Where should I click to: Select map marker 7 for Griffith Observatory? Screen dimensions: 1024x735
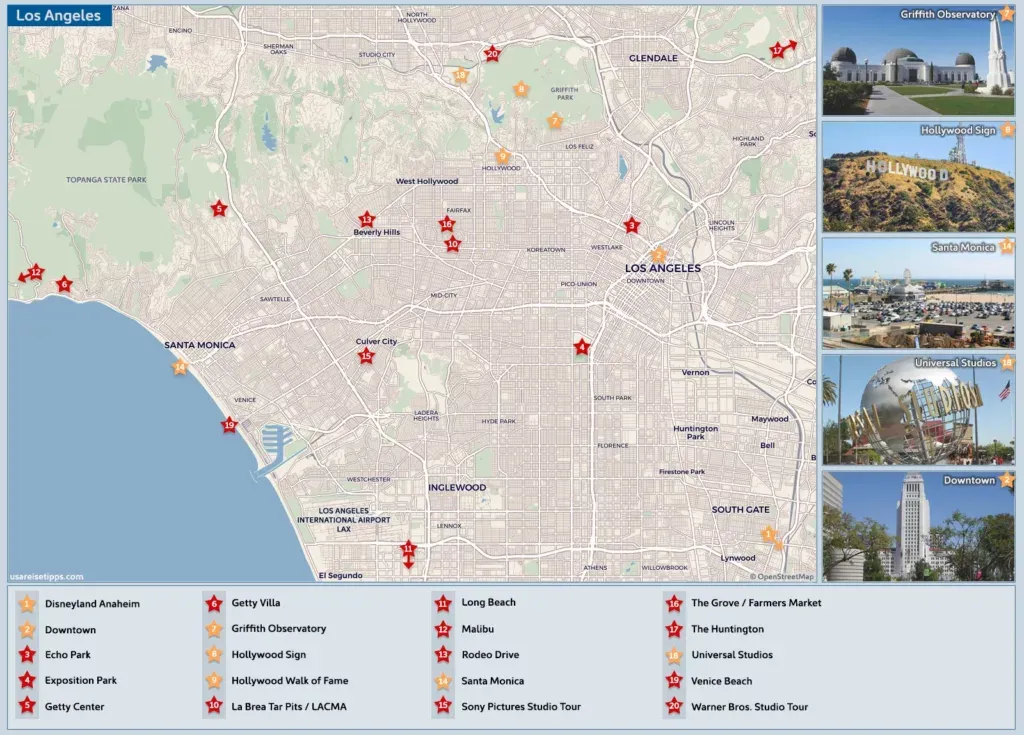[553, 120]
